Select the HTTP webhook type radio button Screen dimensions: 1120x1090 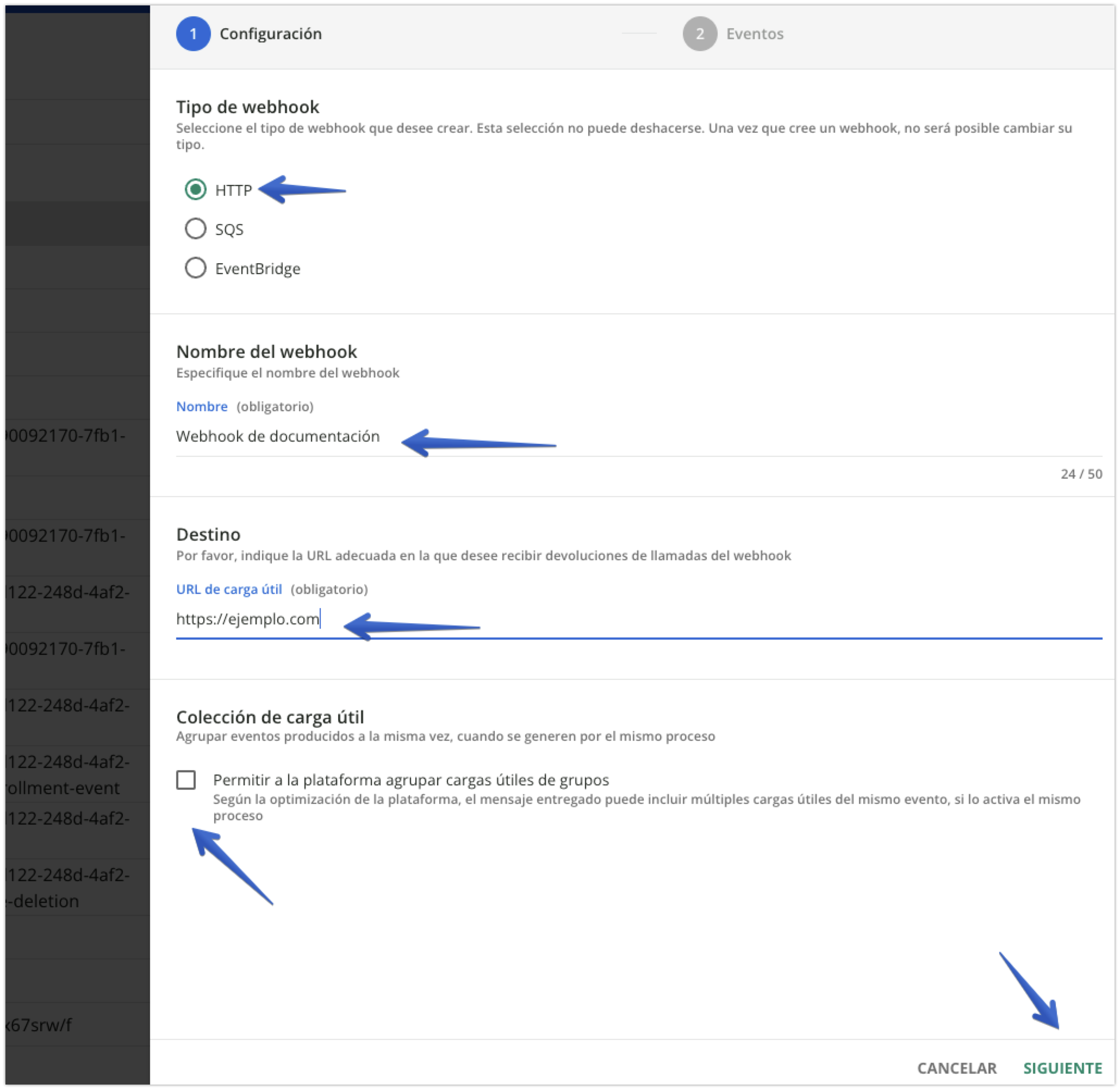[x=195, y=189]
